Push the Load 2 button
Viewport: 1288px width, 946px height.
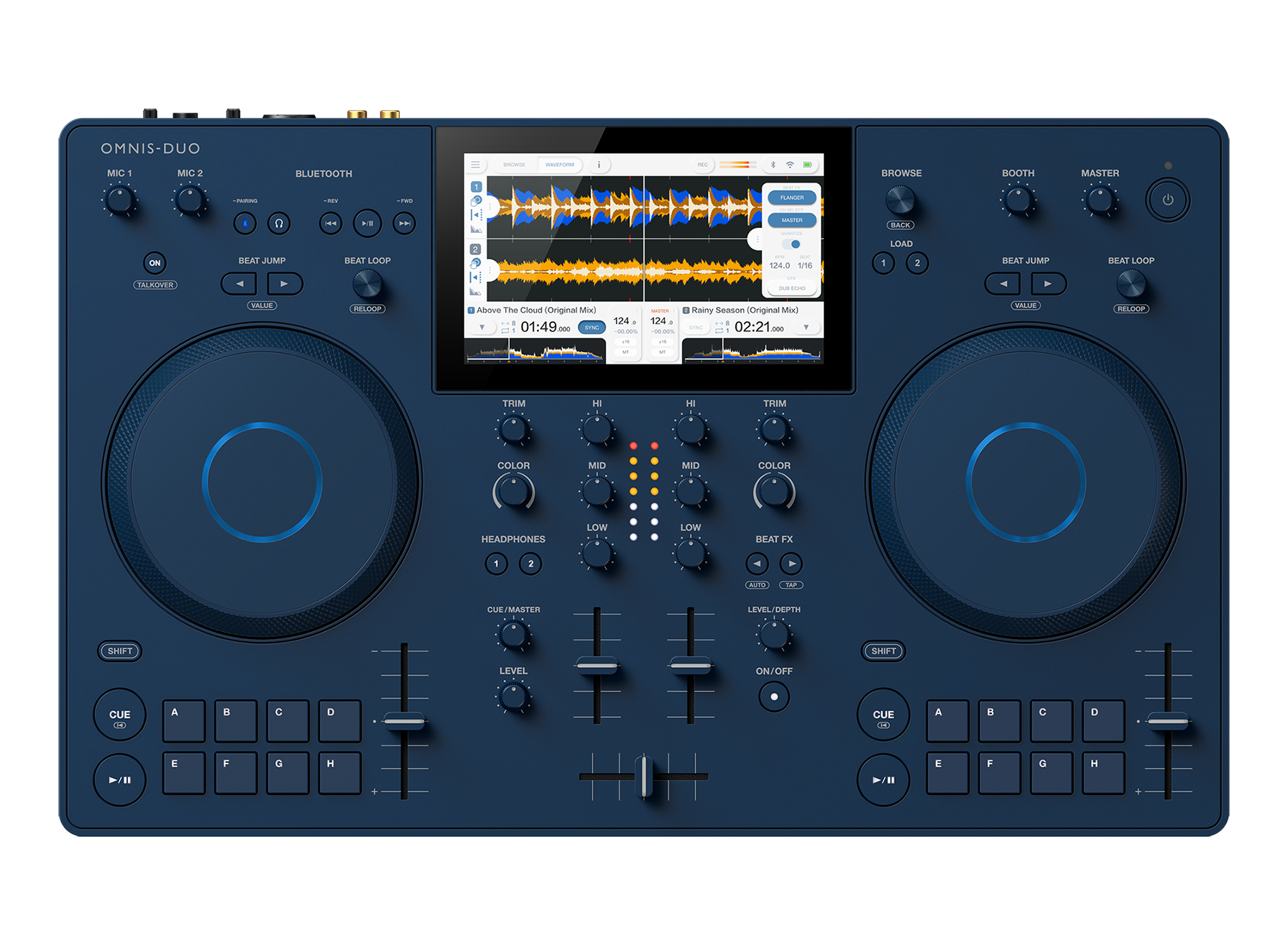(x=917, y=263)
